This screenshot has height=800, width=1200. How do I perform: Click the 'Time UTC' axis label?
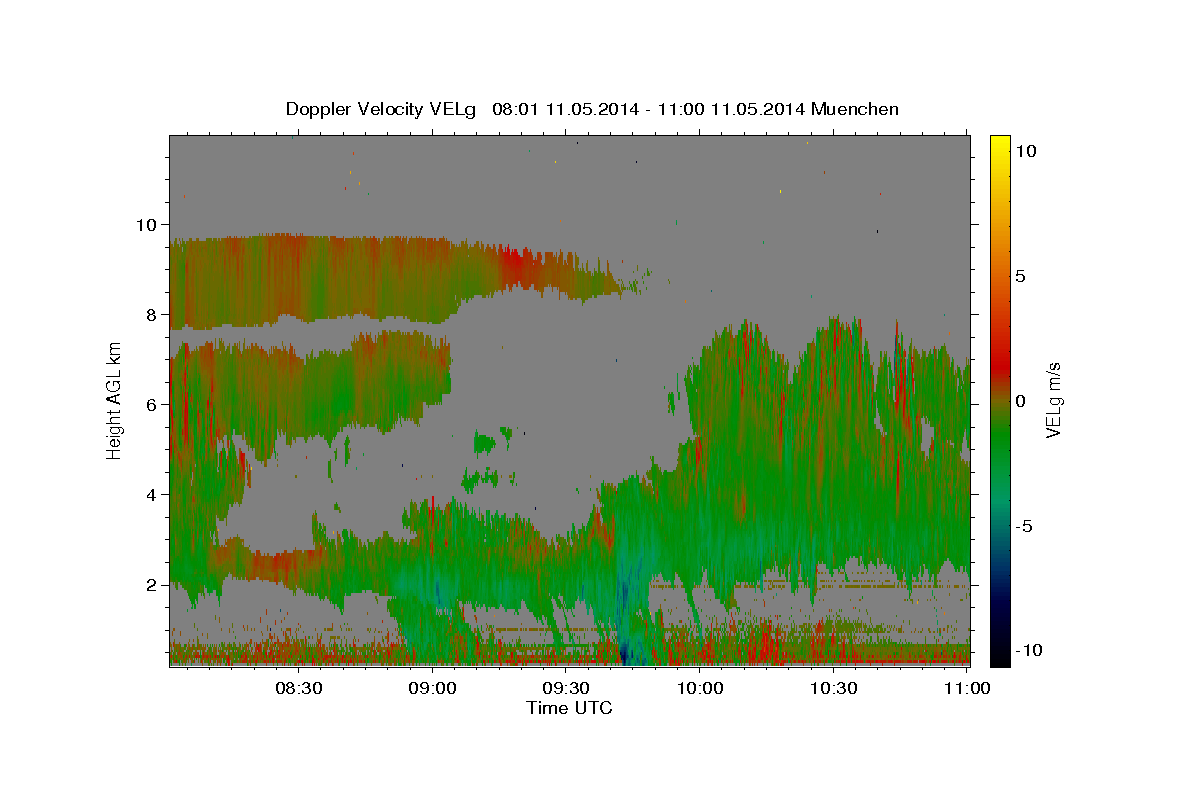(x=569, y=708)
